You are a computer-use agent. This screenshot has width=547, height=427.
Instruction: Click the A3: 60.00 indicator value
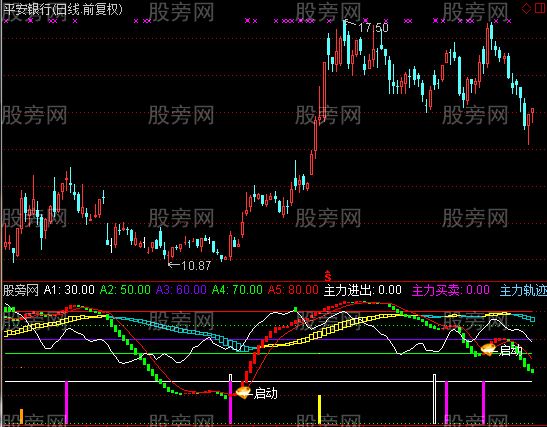coord(181,290)
